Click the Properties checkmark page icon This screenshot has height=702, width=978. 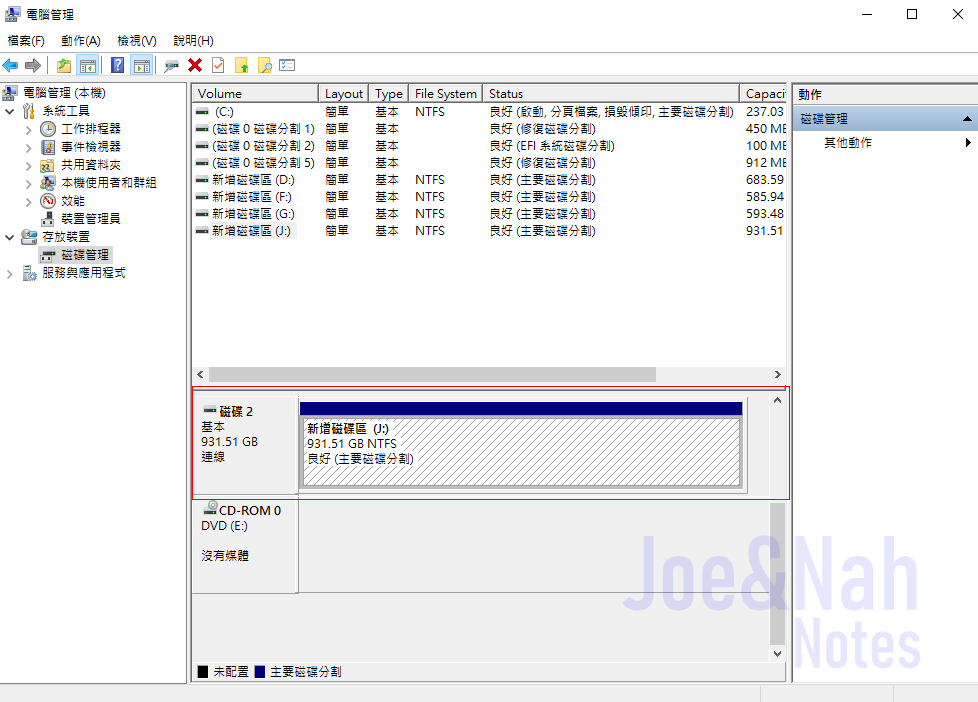(x=218, y=65)
